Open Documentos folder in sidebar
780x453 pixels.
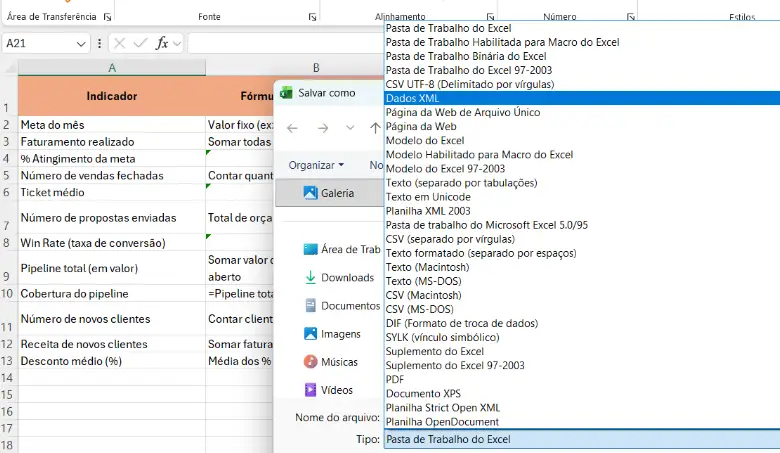coord(342,305)
